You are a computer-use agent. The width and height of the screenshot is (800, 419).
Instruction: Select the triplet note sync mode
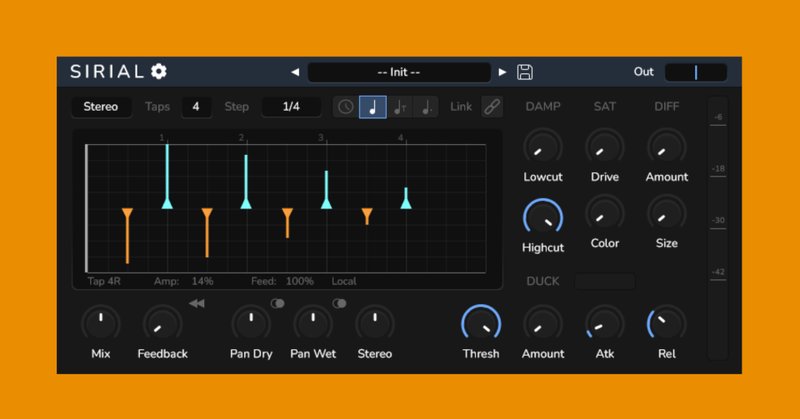(x=399, y=107)
